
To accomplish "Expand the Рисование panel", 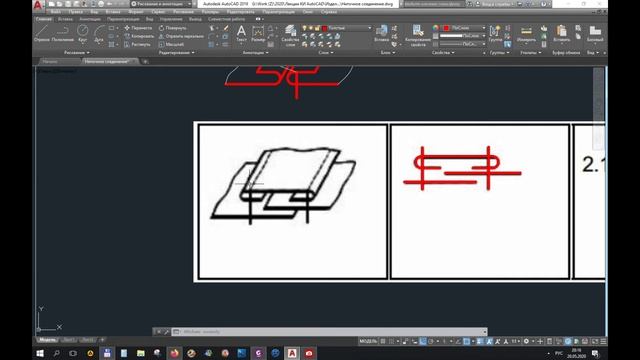I will pyautogui.click(x=76, y=53).
